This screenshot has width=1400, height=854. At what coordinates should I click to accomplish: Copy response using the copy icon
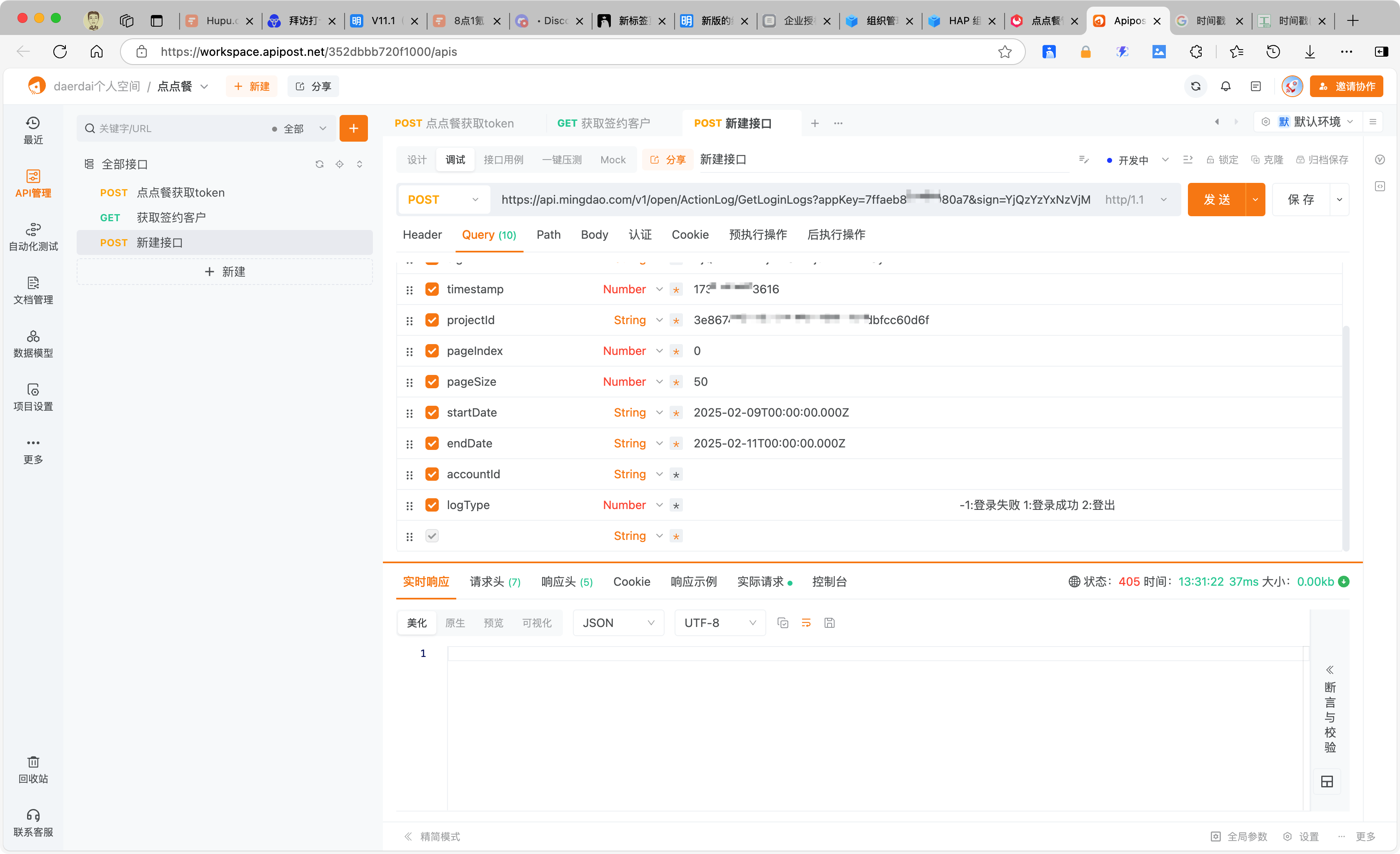(x=782, y=623)
